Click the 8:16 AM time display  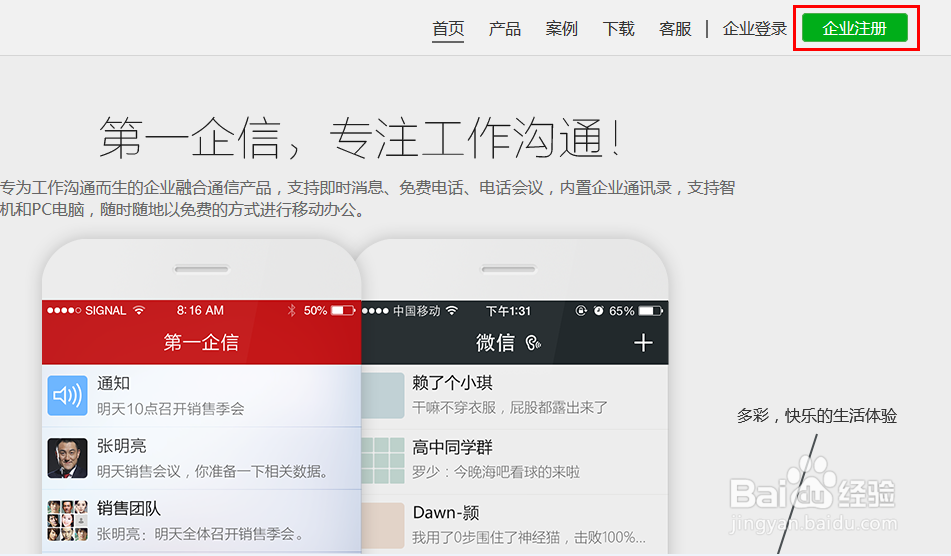pyautogui.click(x=200, y=310)
